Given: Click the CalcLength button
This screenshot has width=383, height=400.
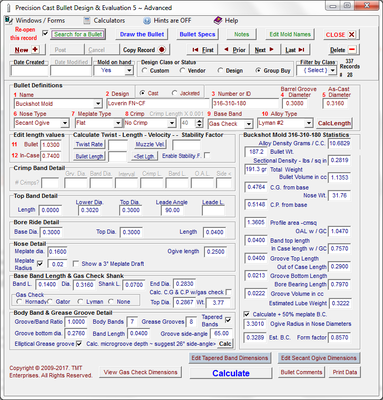Looking at the screenshot, I should [x=334, y=123].
